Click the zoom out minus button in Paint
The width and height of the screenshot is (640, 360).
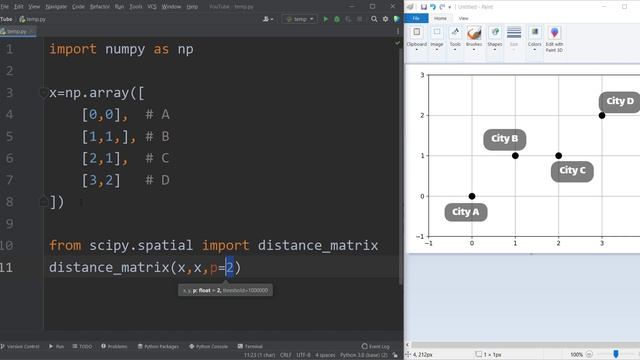(589, 354)
